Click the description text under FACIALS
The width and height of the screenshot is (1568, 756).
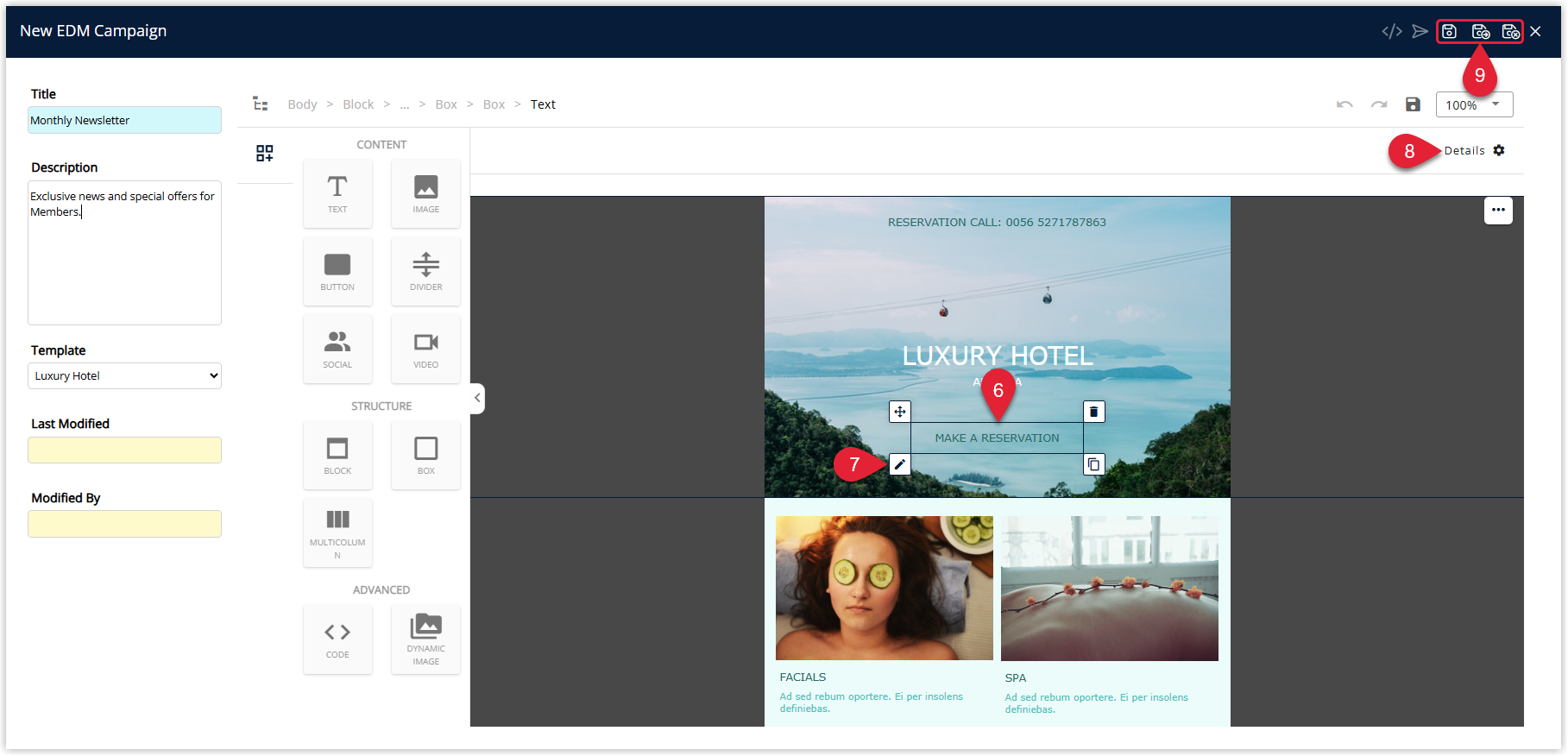872,702
